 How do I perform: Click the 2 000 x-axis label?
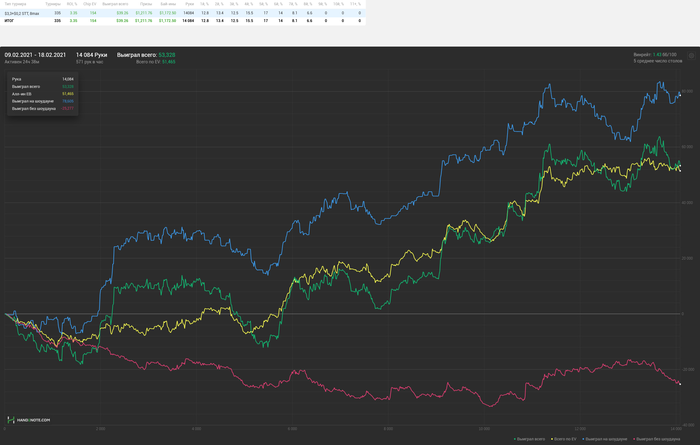100,428
